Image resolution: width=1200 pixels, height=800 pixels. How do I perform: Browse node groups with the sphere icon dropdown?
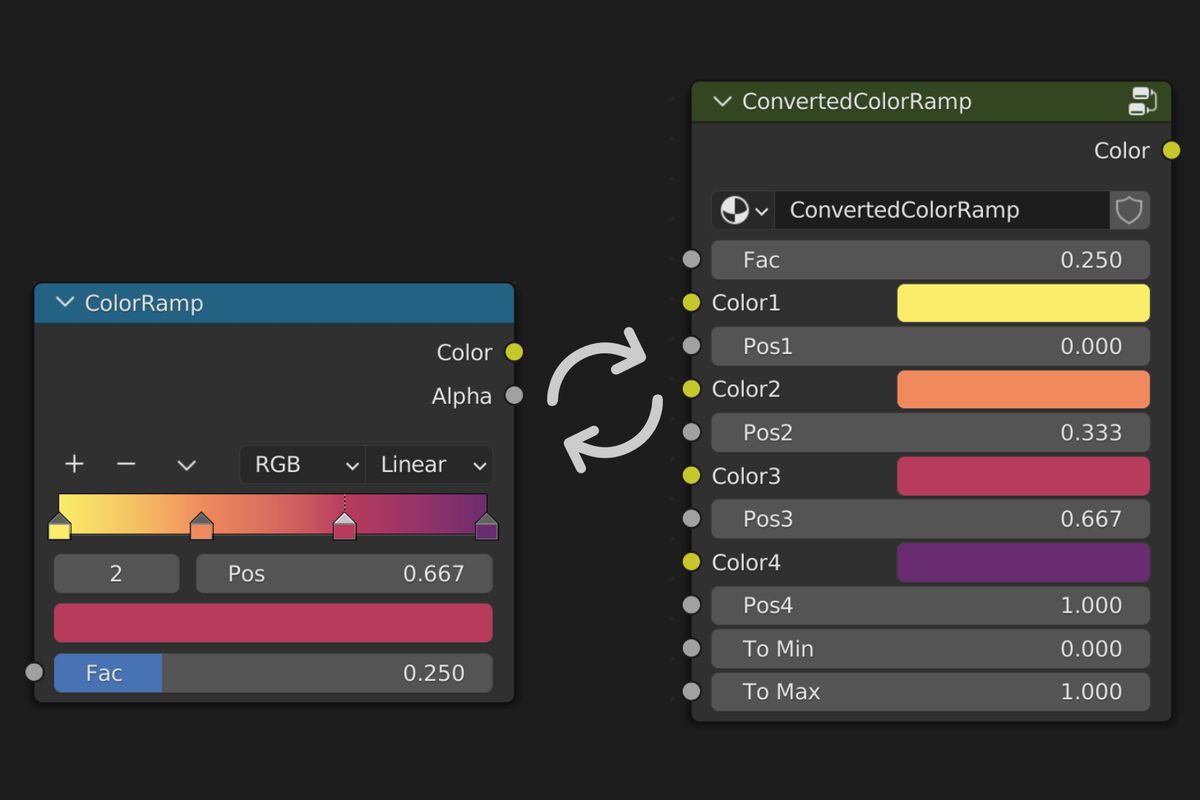(743, 210)
